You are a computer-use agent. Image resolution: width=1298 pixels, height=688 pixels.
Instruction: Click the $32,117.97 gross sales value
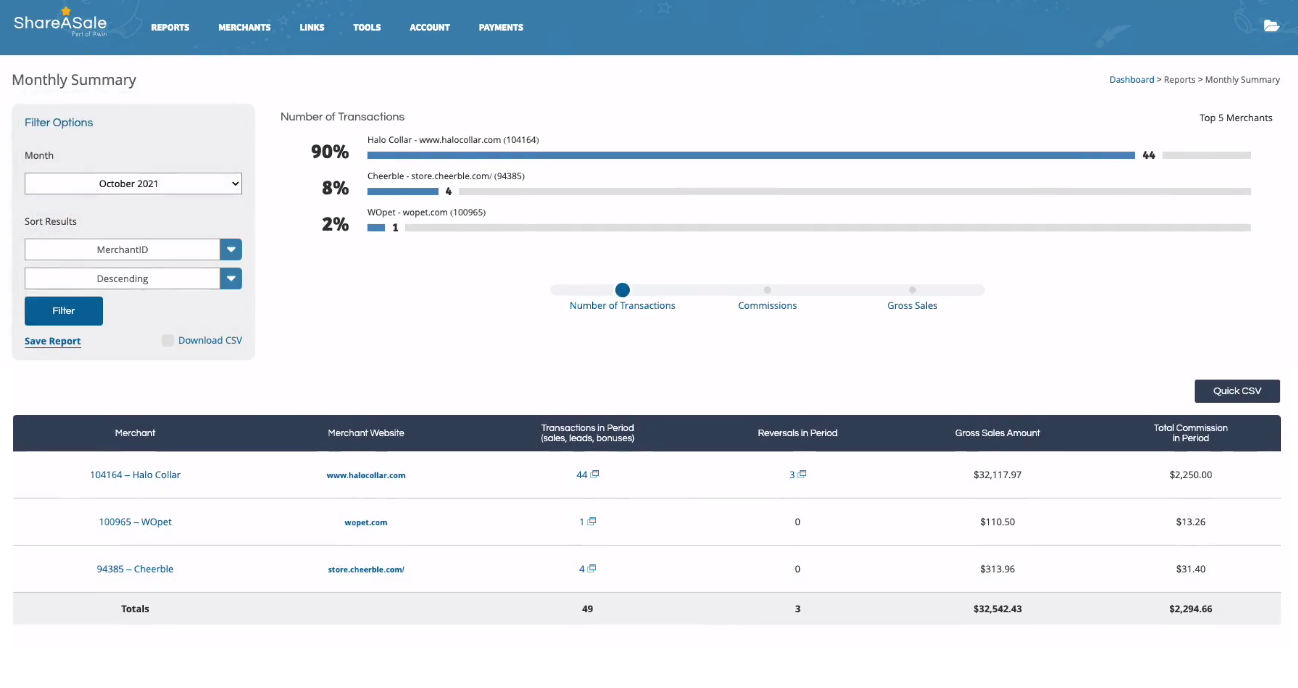pos(997,475)
